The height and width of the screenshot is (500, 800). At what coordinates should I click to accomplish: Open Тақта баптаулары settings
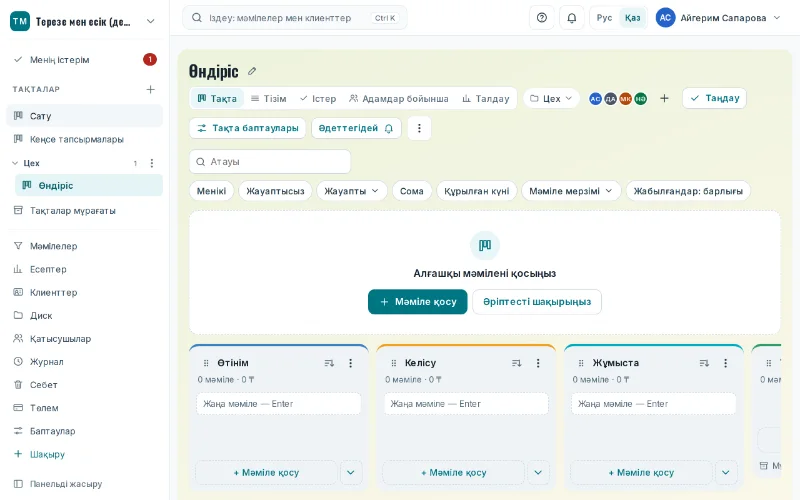(x=247, y=128)
